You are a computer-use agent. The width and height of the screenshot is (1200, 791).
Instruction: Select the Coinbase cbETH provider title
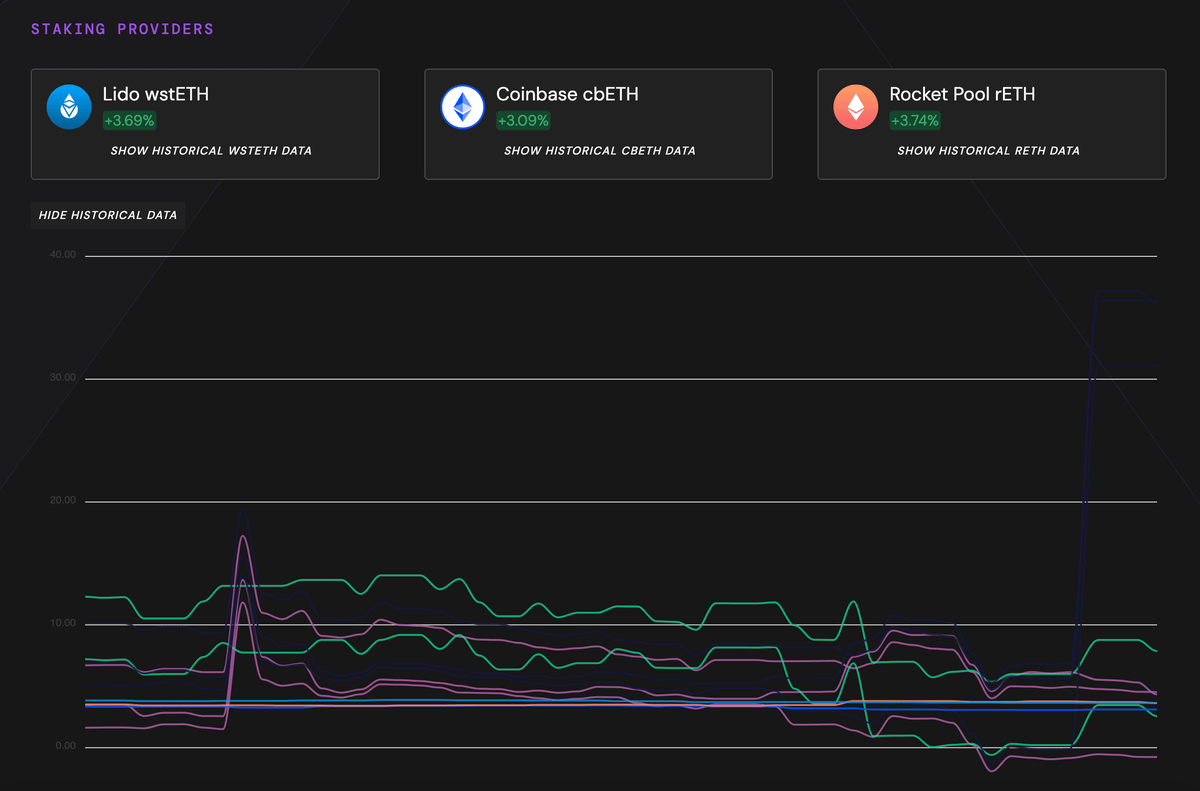click(x=567, y=95)
